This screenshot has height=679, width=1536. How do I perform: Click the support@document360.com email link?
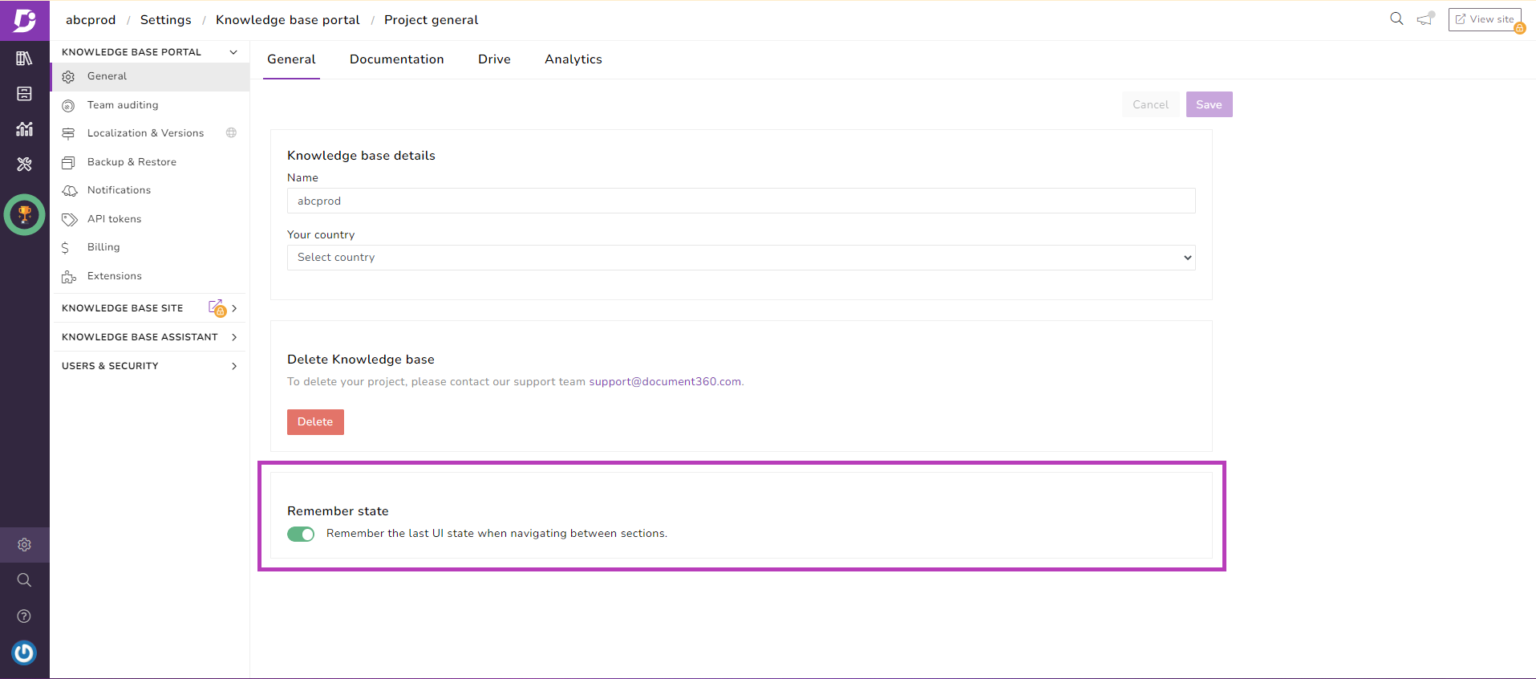(665, 382)
